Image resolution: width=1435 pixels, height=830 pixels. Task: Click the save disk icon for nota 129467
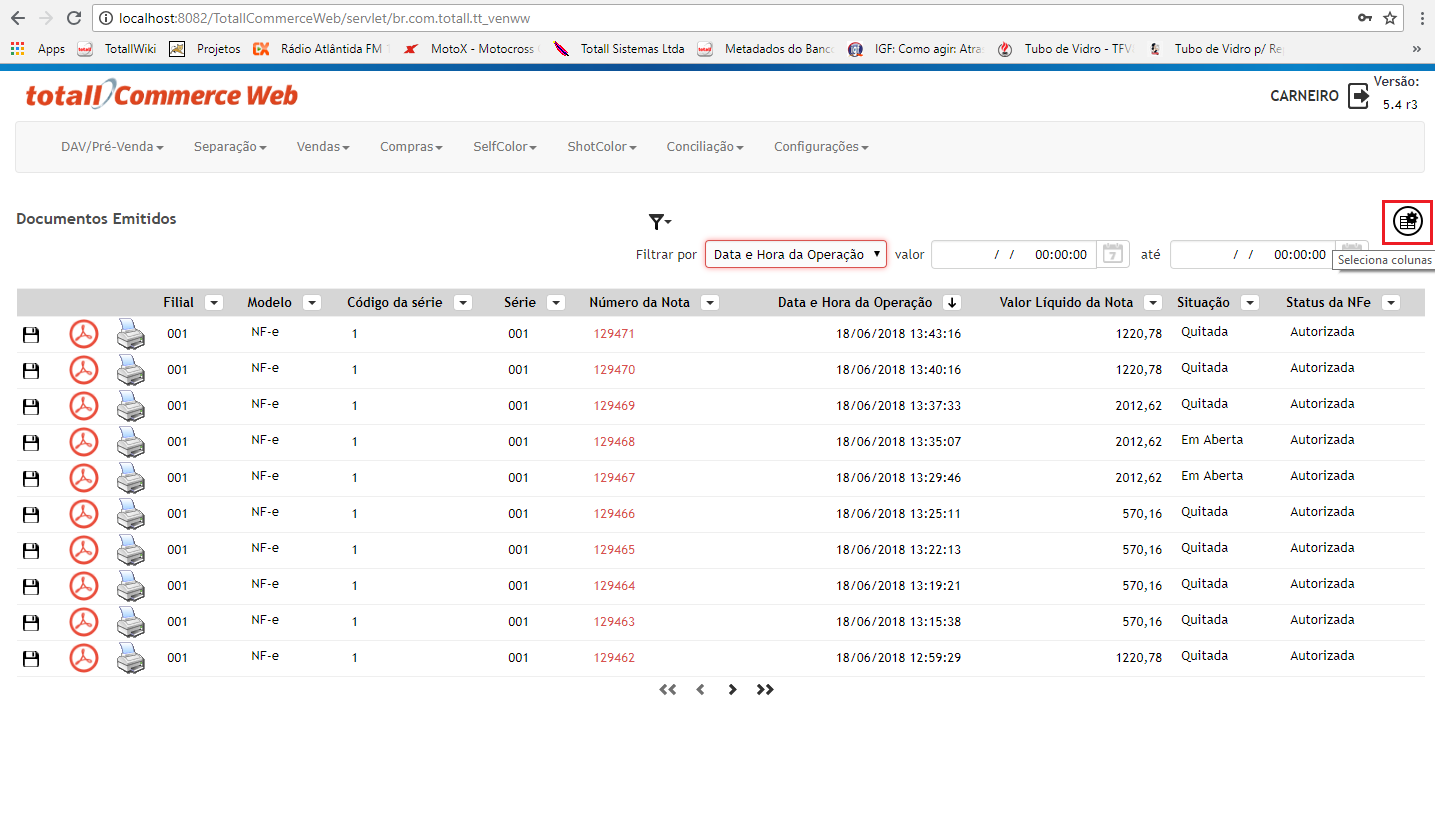(30, 478)
